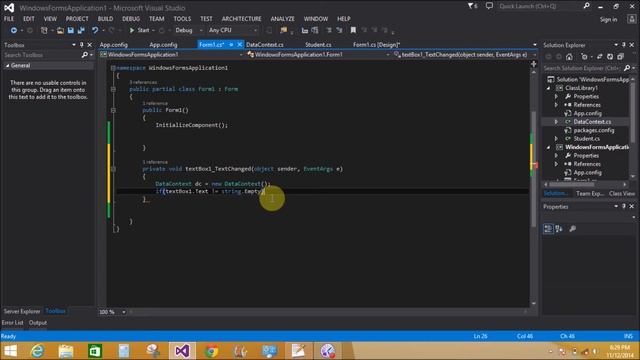Screen dimensions: 640x360
Task: Click the notifications flag icon
Action: click(472, 6)
